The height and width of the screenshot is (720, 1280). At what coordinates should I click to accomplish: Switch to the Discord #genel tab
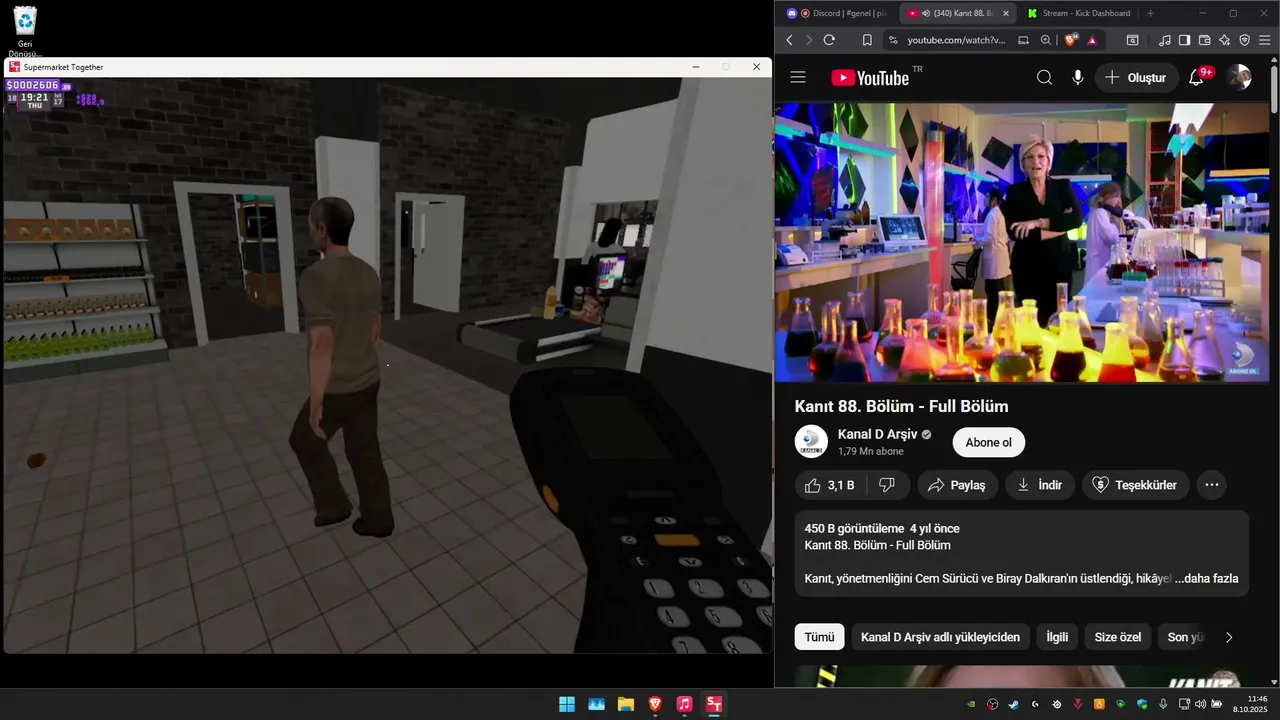[x=836, y=13]
